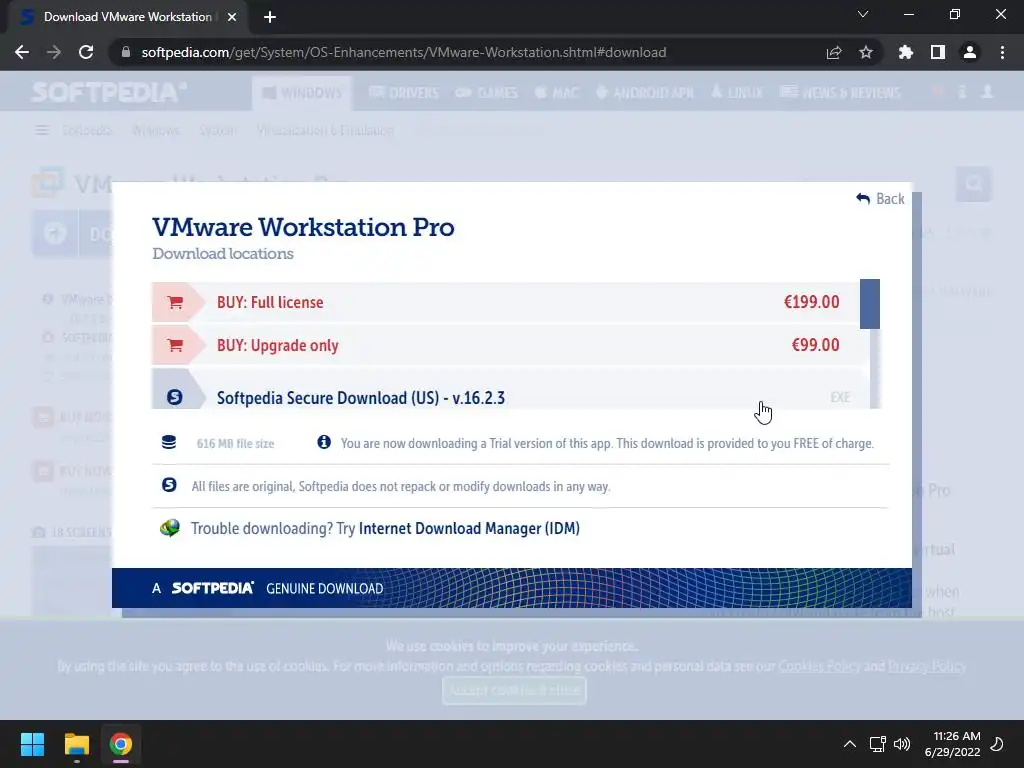Screen dimensions: 1024x768
Task: Click the Back link in download dialog
Action: click(x=880, y=199)
